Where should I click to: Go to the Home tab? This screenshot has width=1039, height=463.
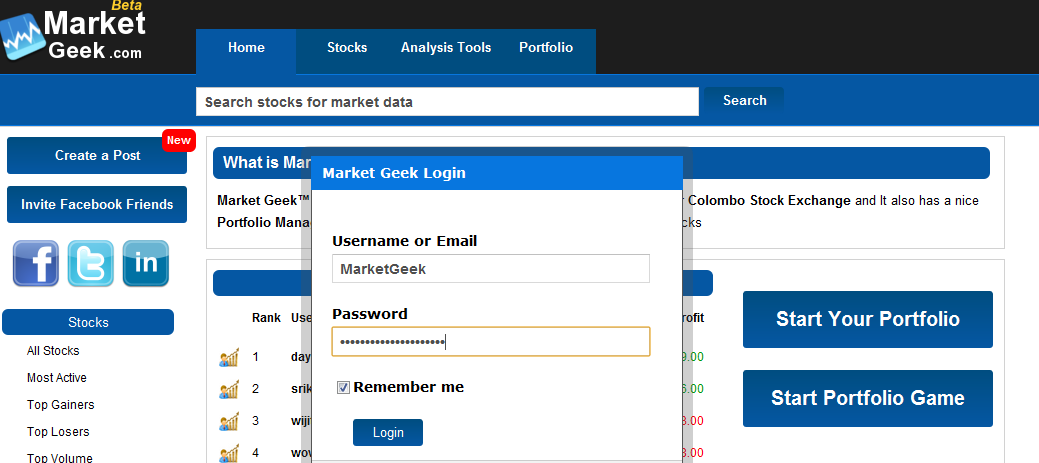pos(246,51)
